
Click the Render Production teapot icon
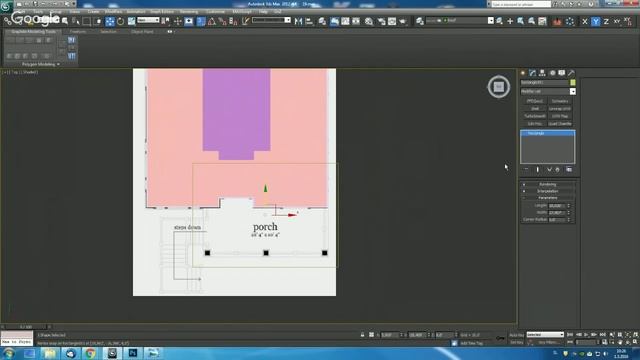click(x=403, y=21)
